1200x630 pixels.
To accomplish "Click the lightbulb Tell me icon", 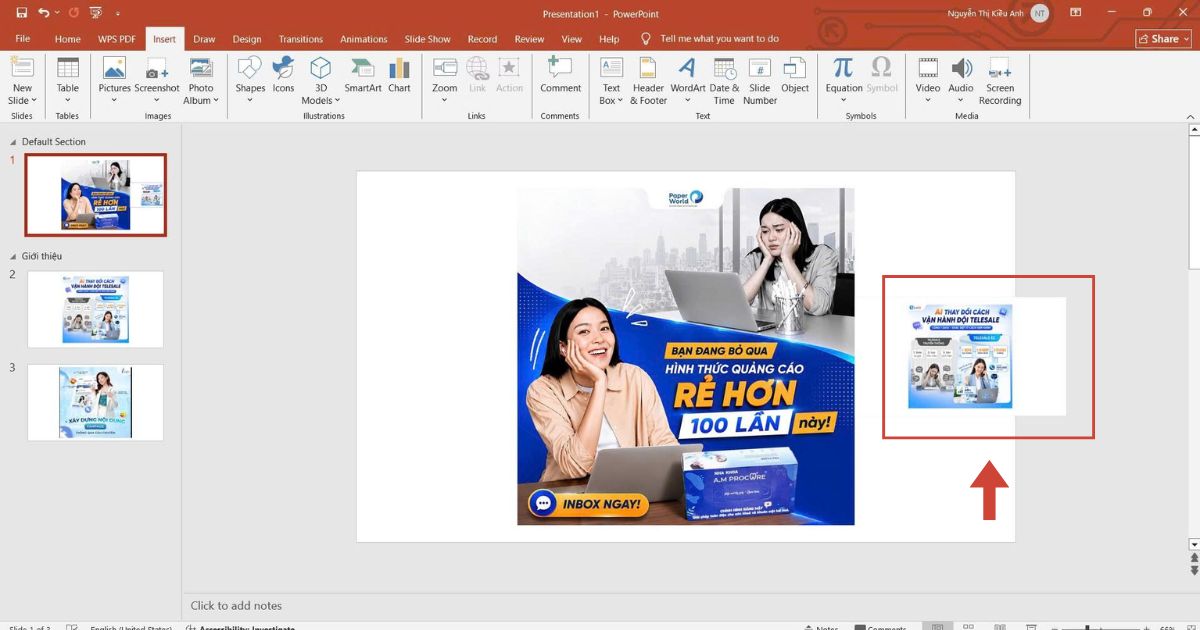I will pyautogui.click(x=646, y=39).
